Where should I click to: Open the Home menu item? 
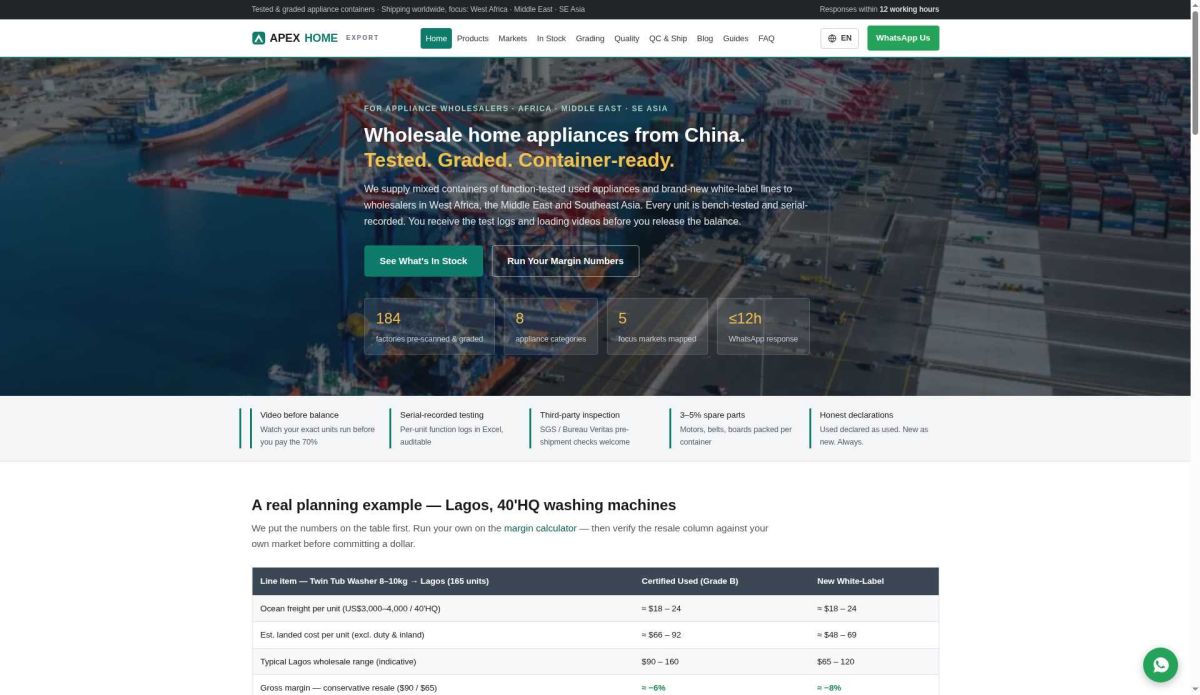(436, 38)
